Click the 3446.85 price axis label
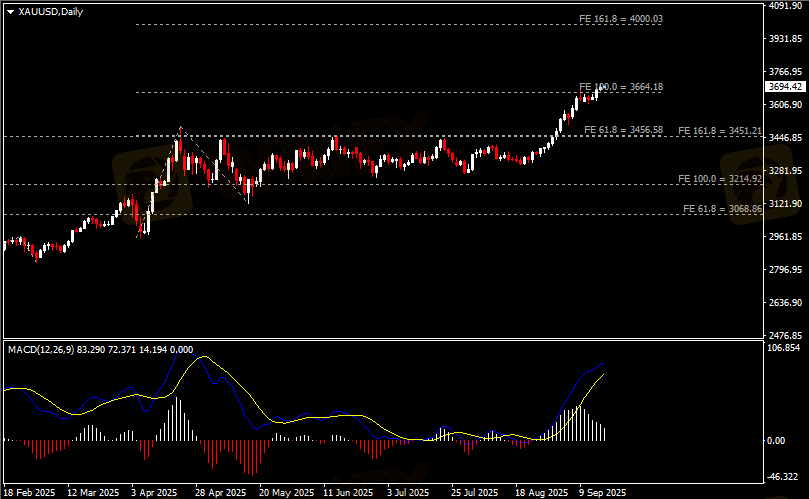This screenshot has height=499, width=810. coord(785,138)
